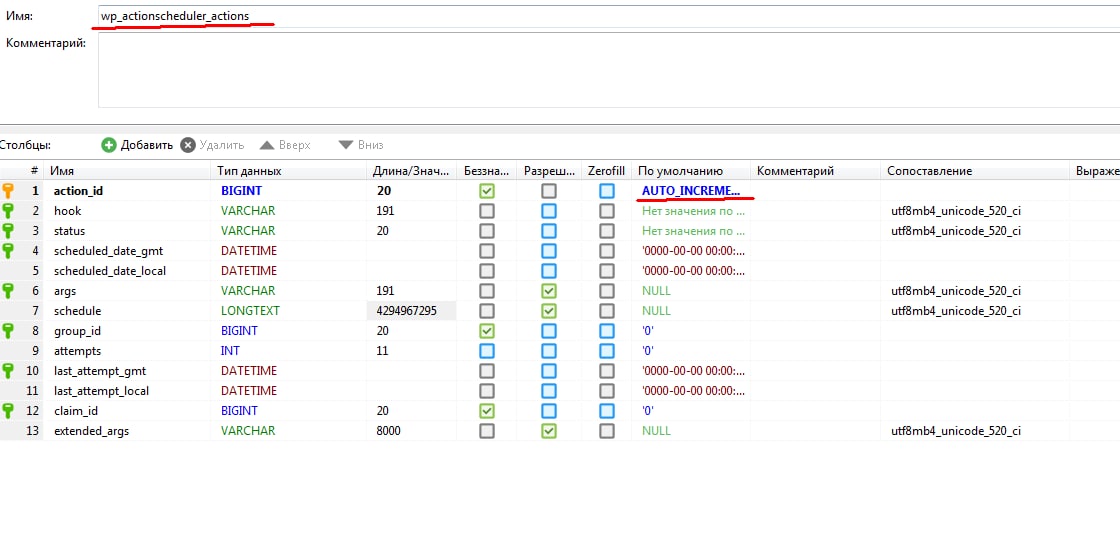The width and height of the screenshot is (1120, 536).
Task: Open LONGTEXT data type of schedule
Action: (250, 311)
